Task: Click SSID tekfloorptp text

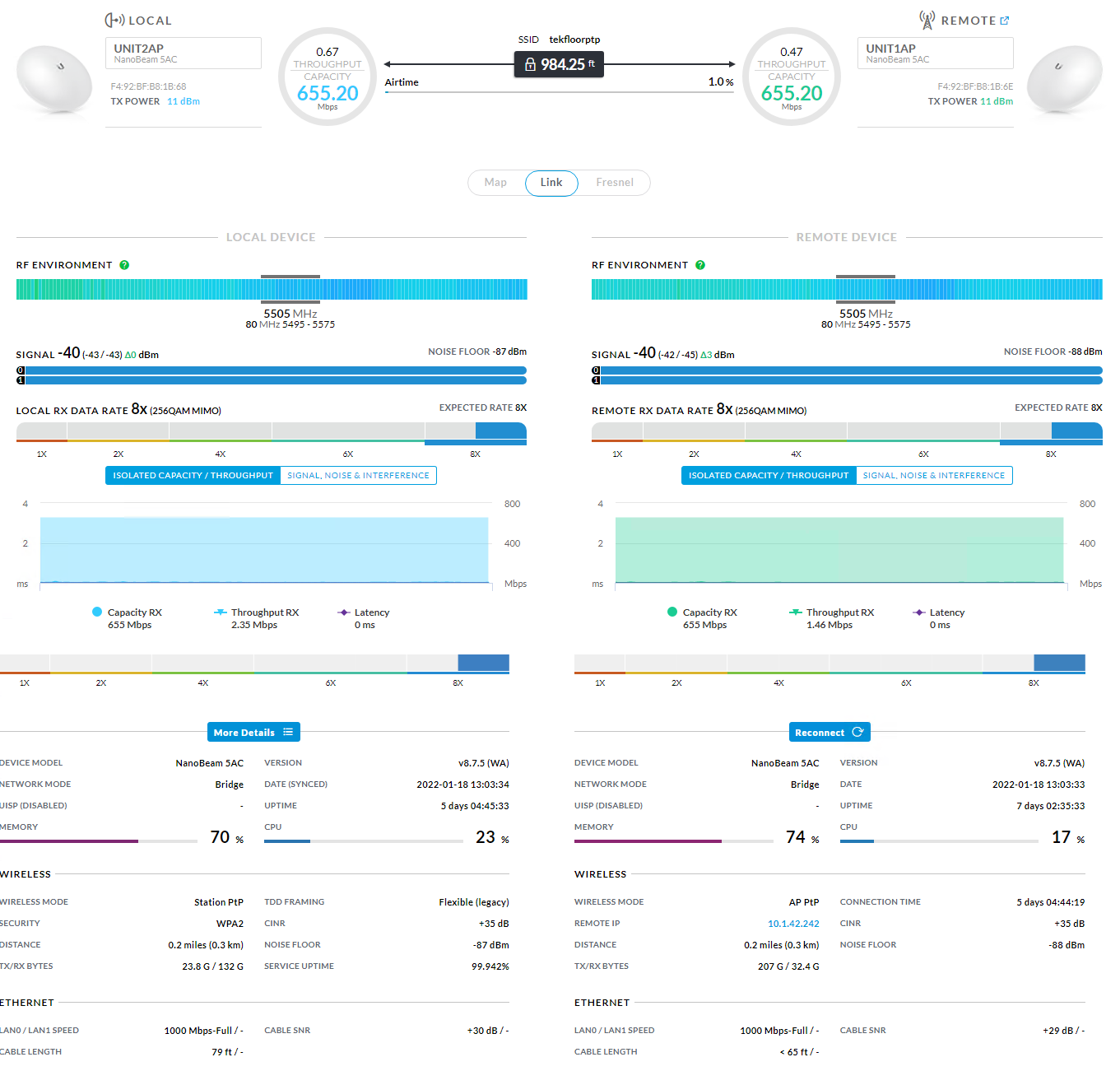Action: tap(574, 40)
